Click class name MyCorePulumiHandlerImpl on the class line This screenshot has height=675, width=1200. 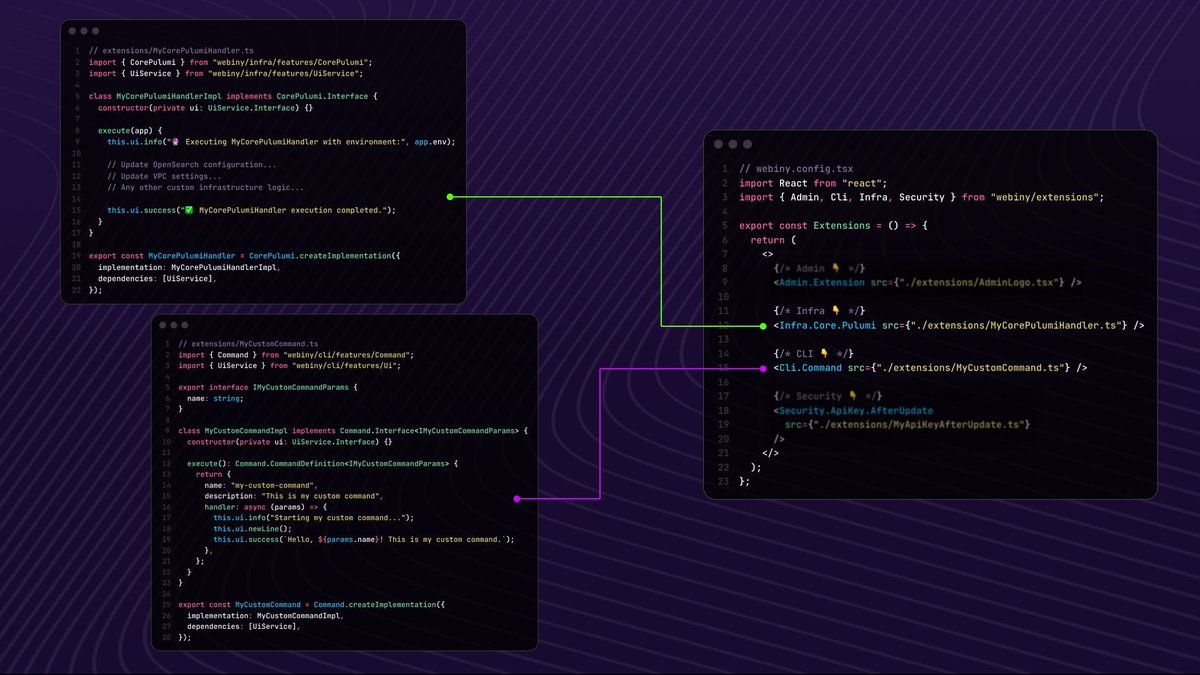[x=168, y=96]
